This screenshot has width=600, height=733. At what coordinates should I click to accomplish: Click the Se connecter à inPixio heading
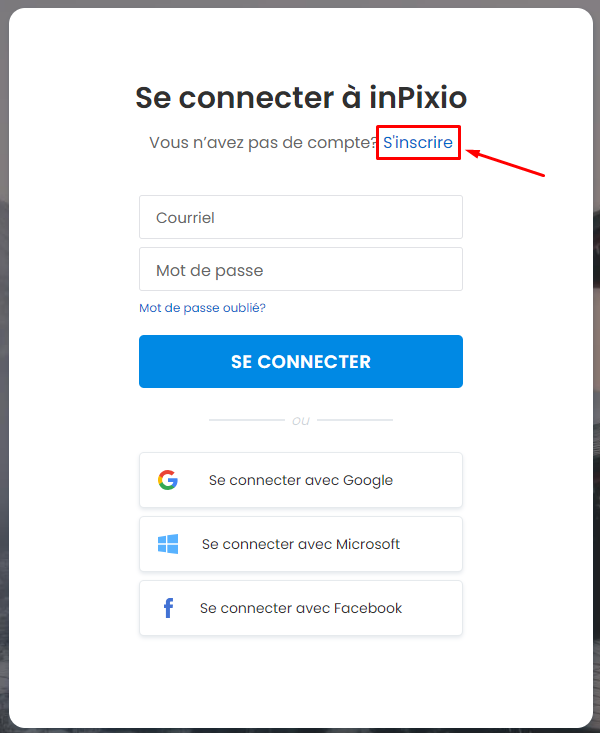[x=301, y=97]
